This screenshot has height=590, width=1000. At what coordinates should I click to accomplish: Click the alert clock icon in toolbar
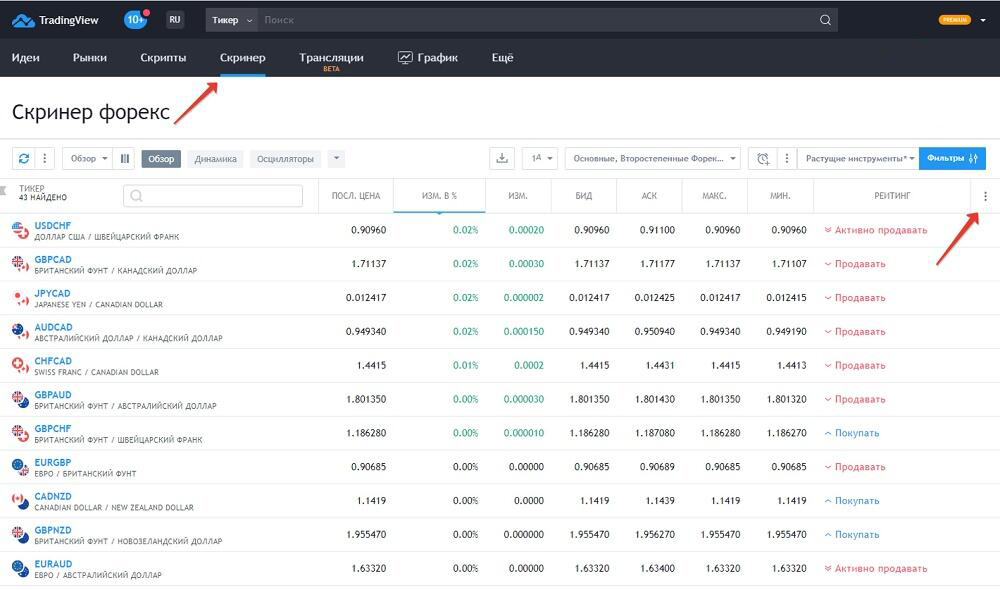(763, 159)
